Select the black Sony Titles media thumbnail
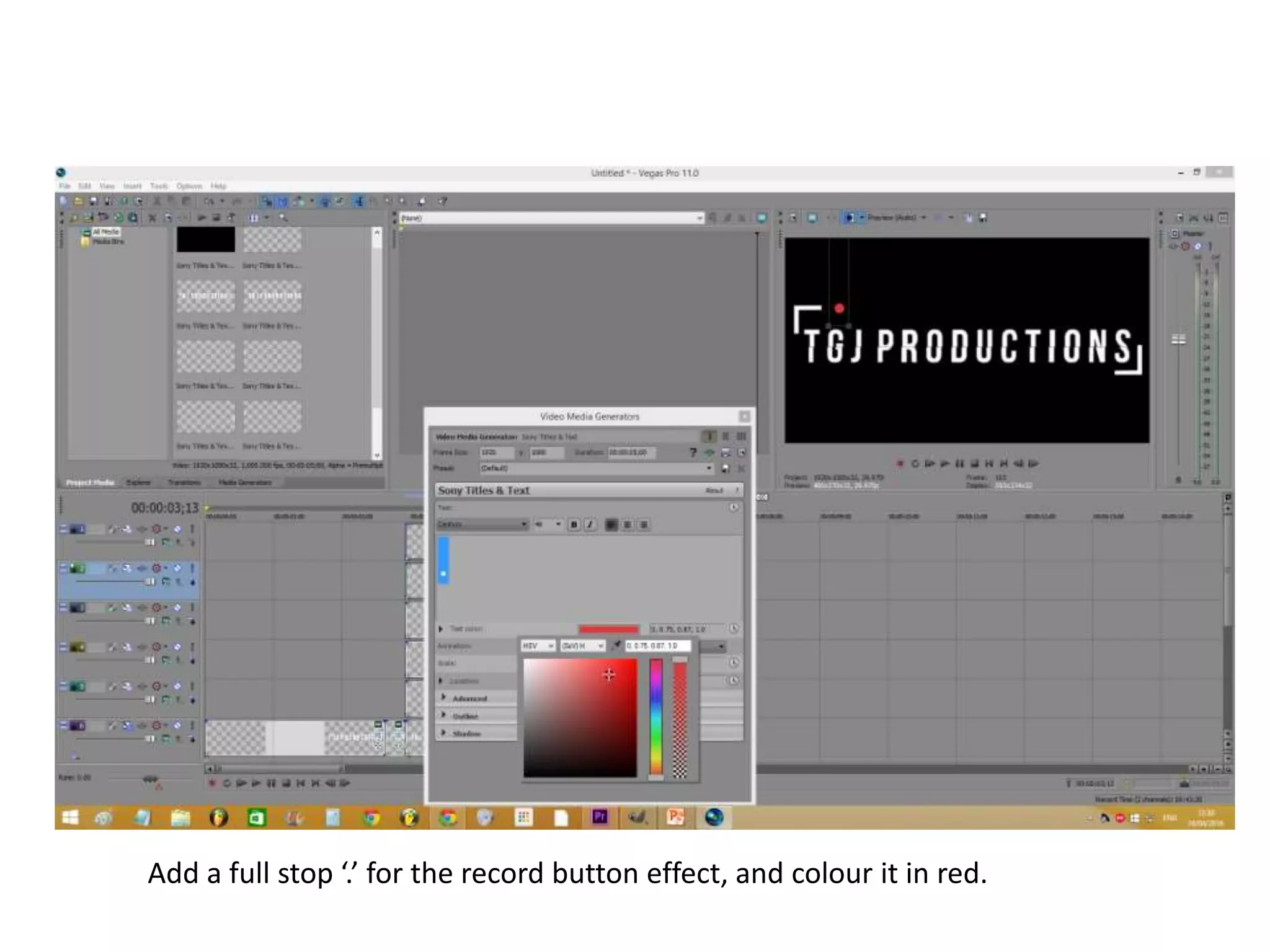This screenshot has width=1270, height=952. [x=206, y=239]
